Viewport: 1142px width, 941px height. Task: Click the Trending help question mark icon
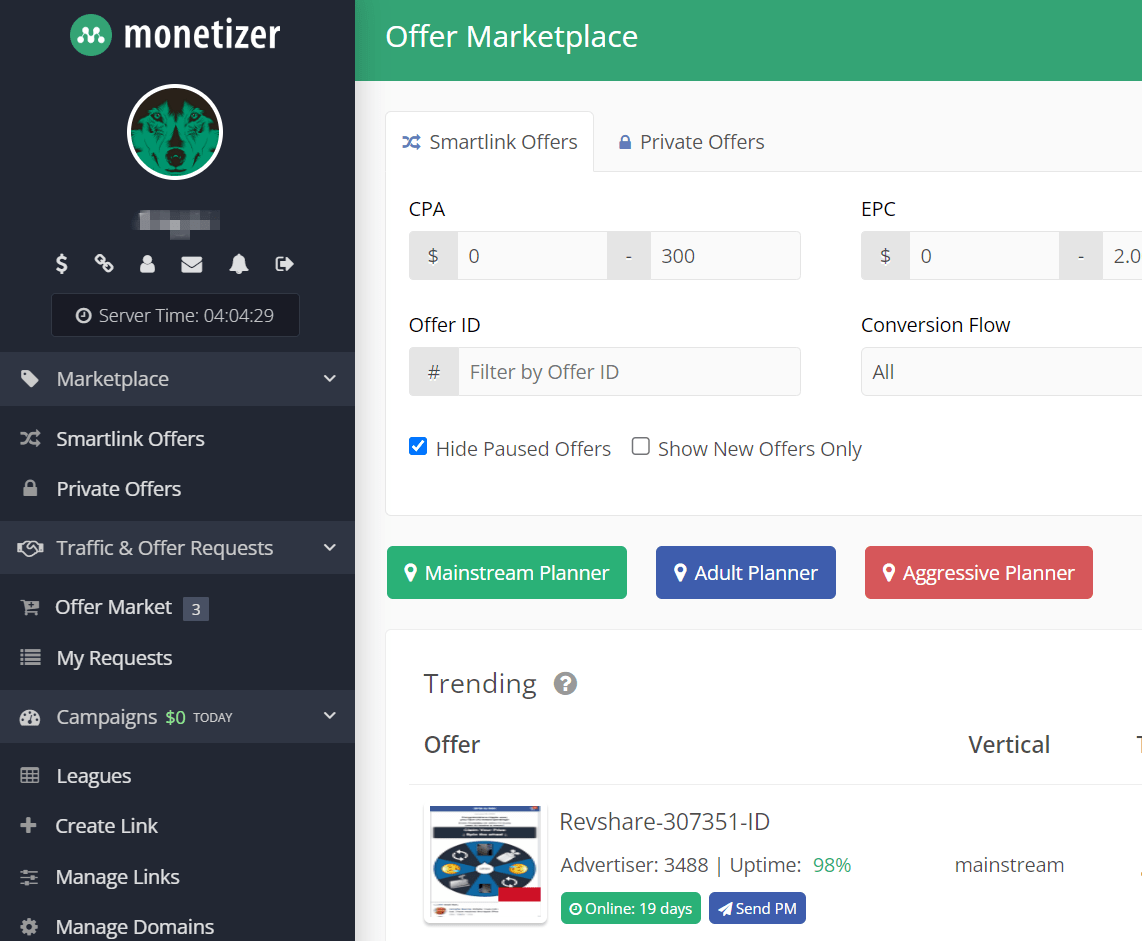point(565,683)
